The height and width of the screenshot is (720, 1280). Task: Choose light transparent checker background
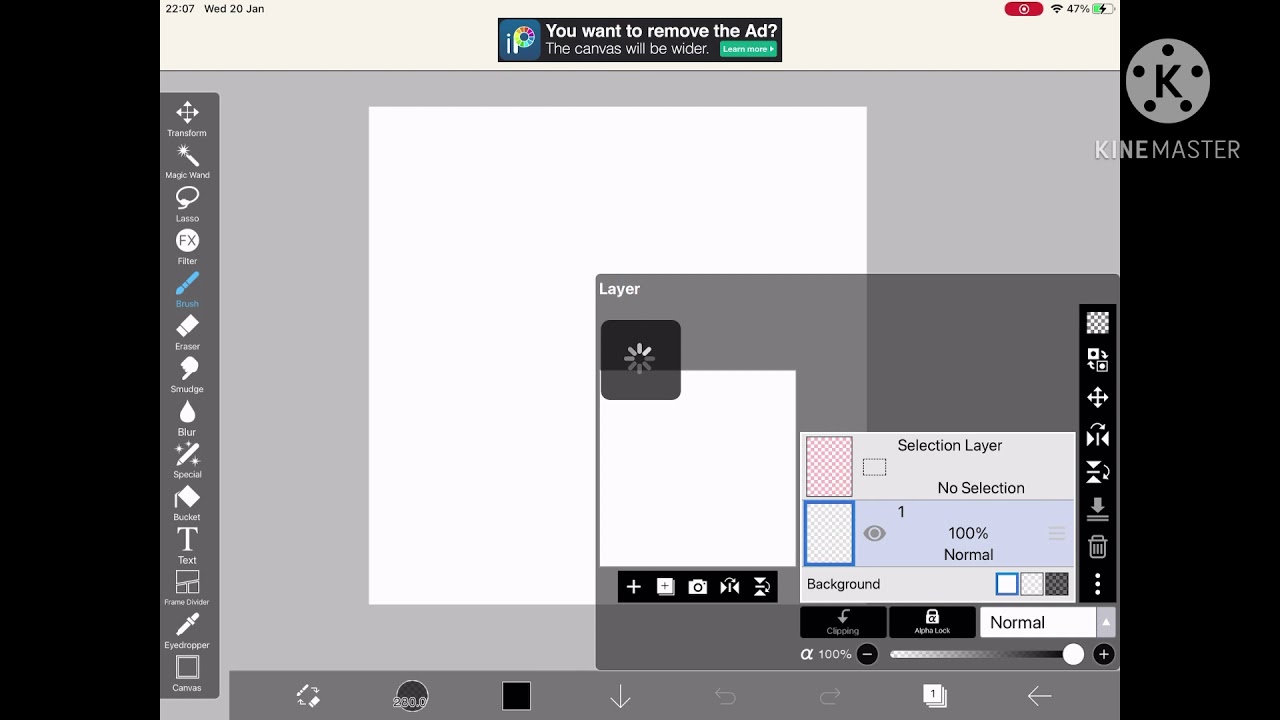[x=1032, y=584]
